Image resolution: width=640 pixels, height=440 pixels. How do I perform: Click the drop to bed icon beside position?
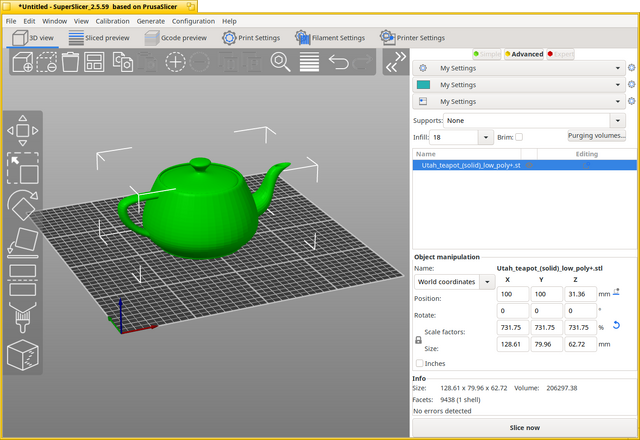point(616,292)
